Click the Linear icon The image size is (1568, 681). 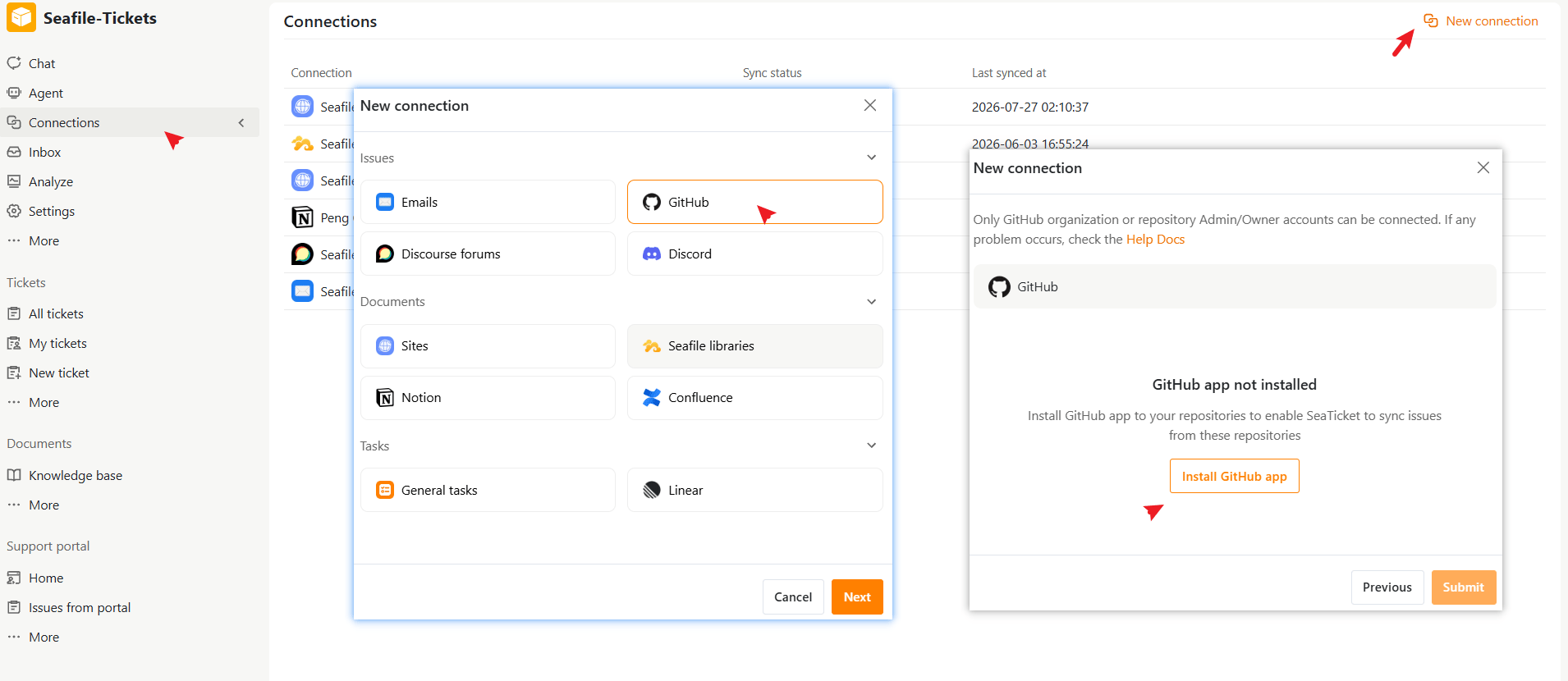(x=652, y=490)
